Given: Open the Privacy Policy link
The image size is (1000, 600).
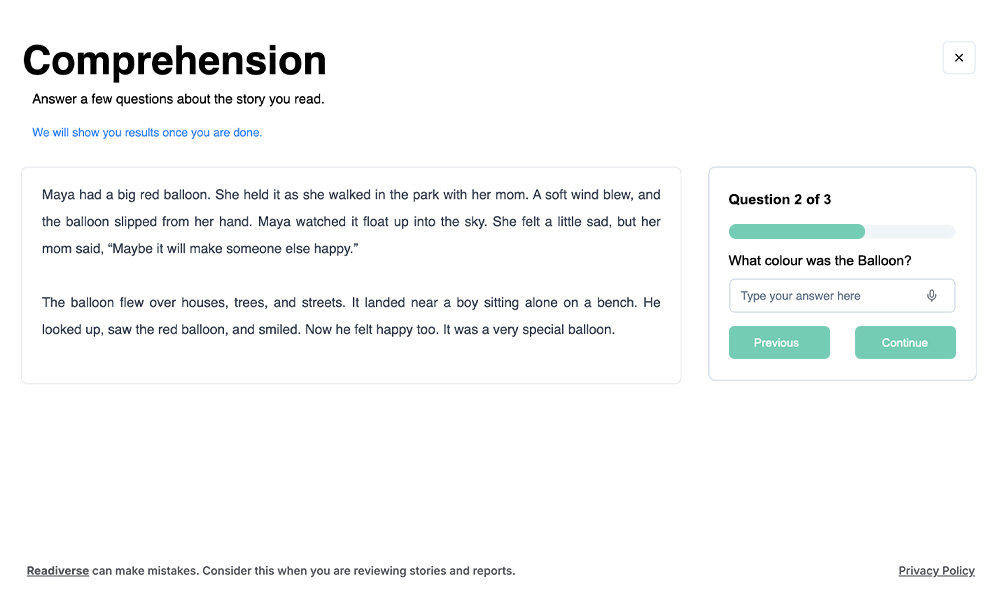Looking at the screenshot, I should coord(936,571).
